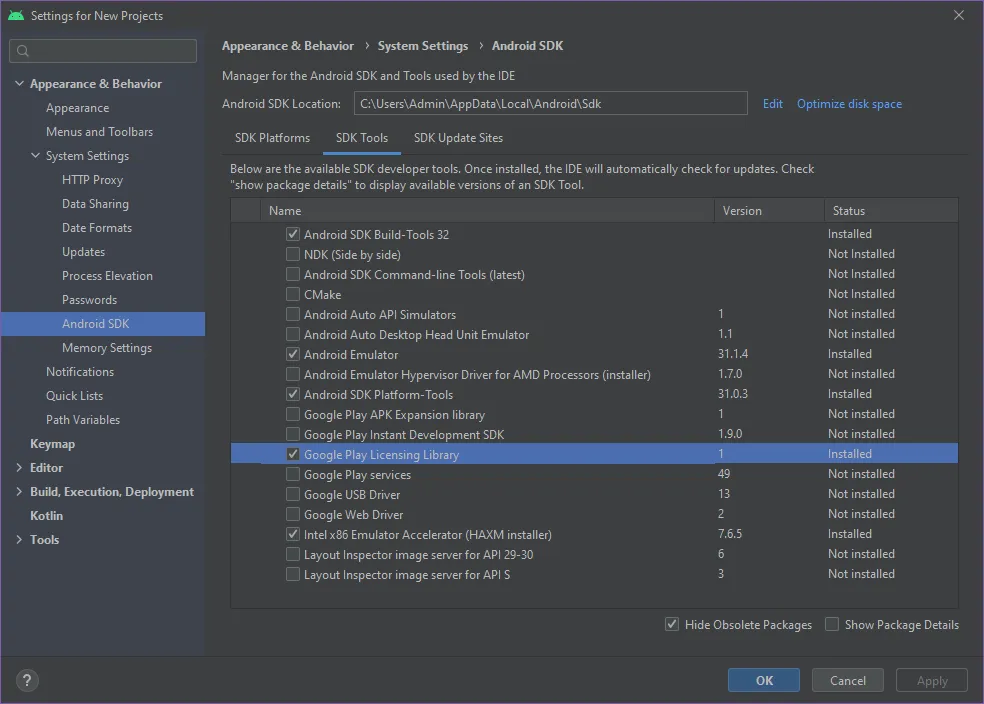Check the CMake checkbox

pyautogui.click(x=292, y=294)
